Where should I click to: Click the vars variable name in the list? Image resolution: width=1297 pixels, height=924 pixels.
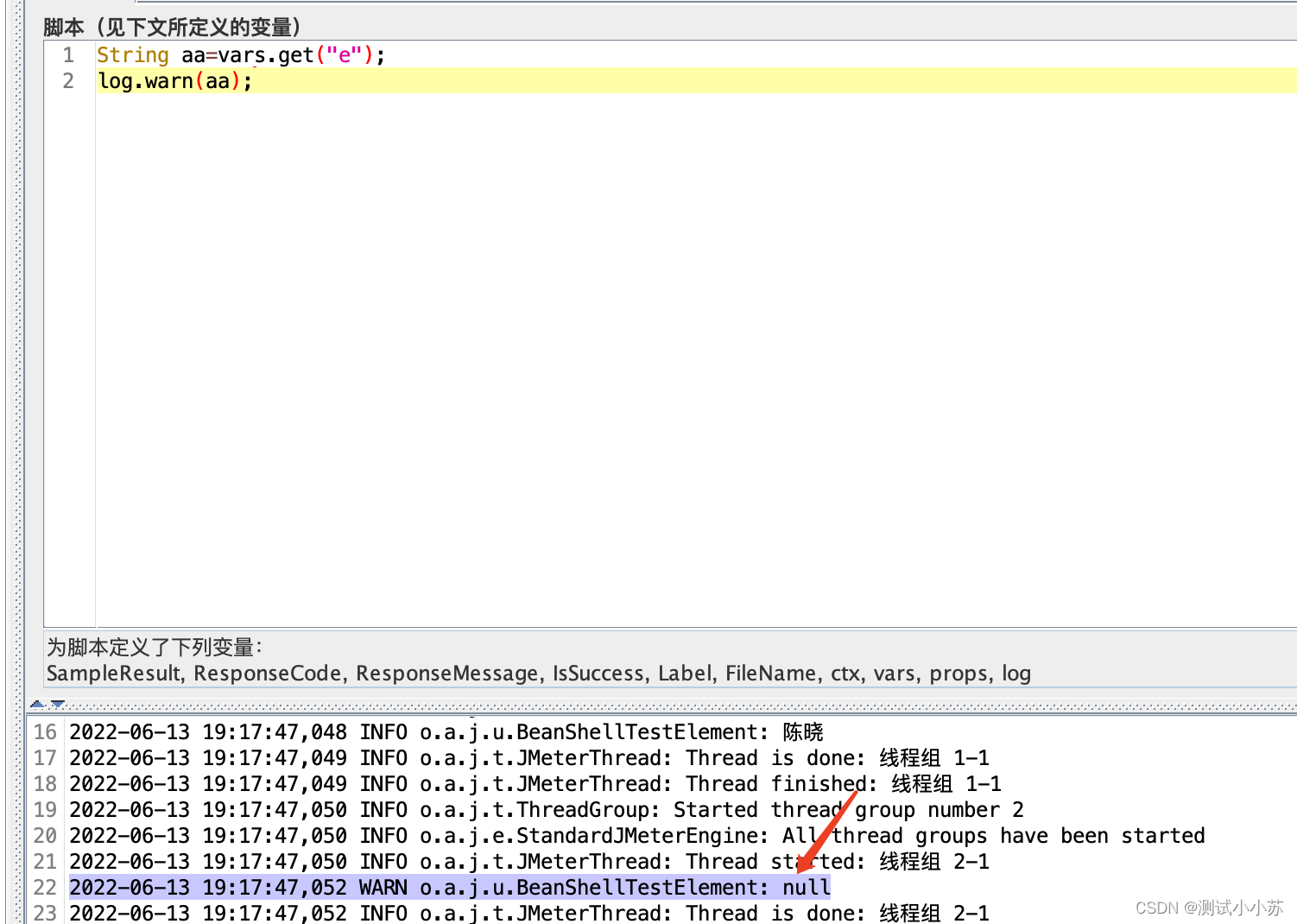(895, 674)
